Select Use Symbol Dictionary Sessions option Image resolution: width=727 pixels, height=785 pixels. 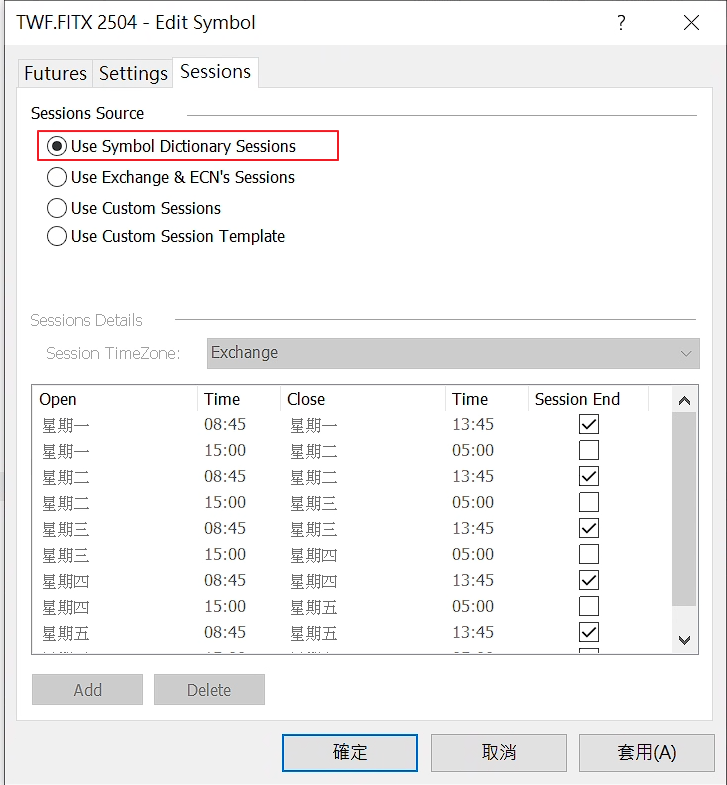58,146
